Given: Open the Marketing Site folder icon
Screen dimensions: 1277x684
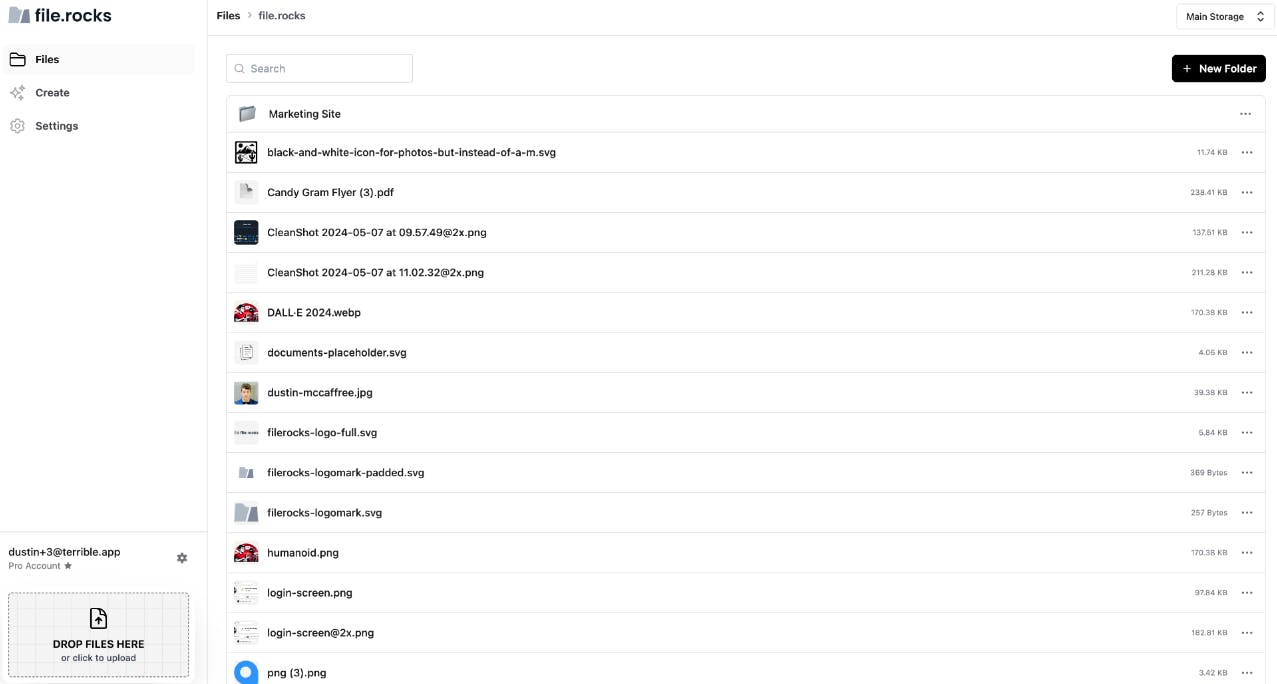Looking at the screenshot, I should click(247, 114).
